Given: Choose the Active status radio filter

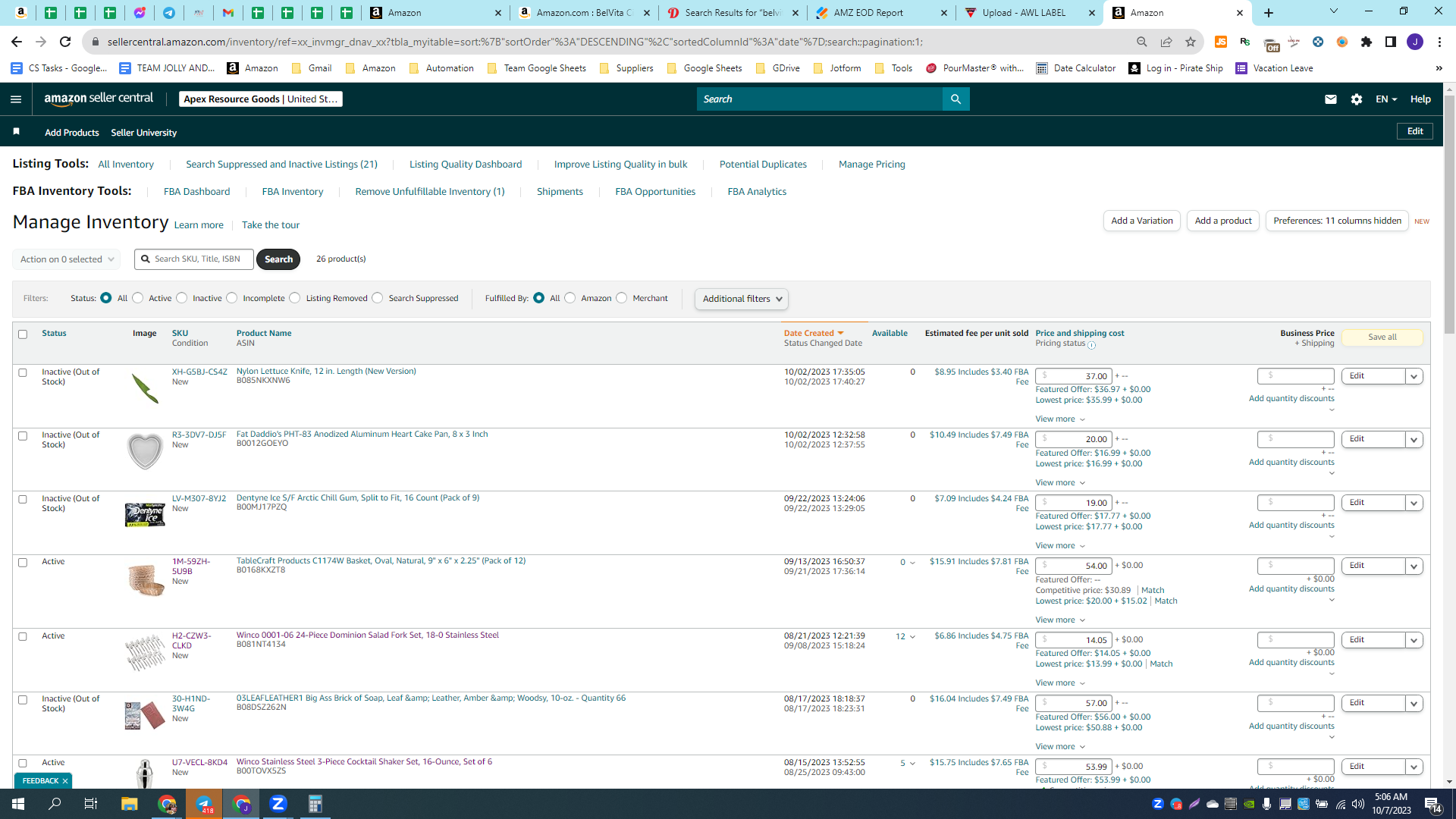Looking at the screenshot, I should coord(138,298).
